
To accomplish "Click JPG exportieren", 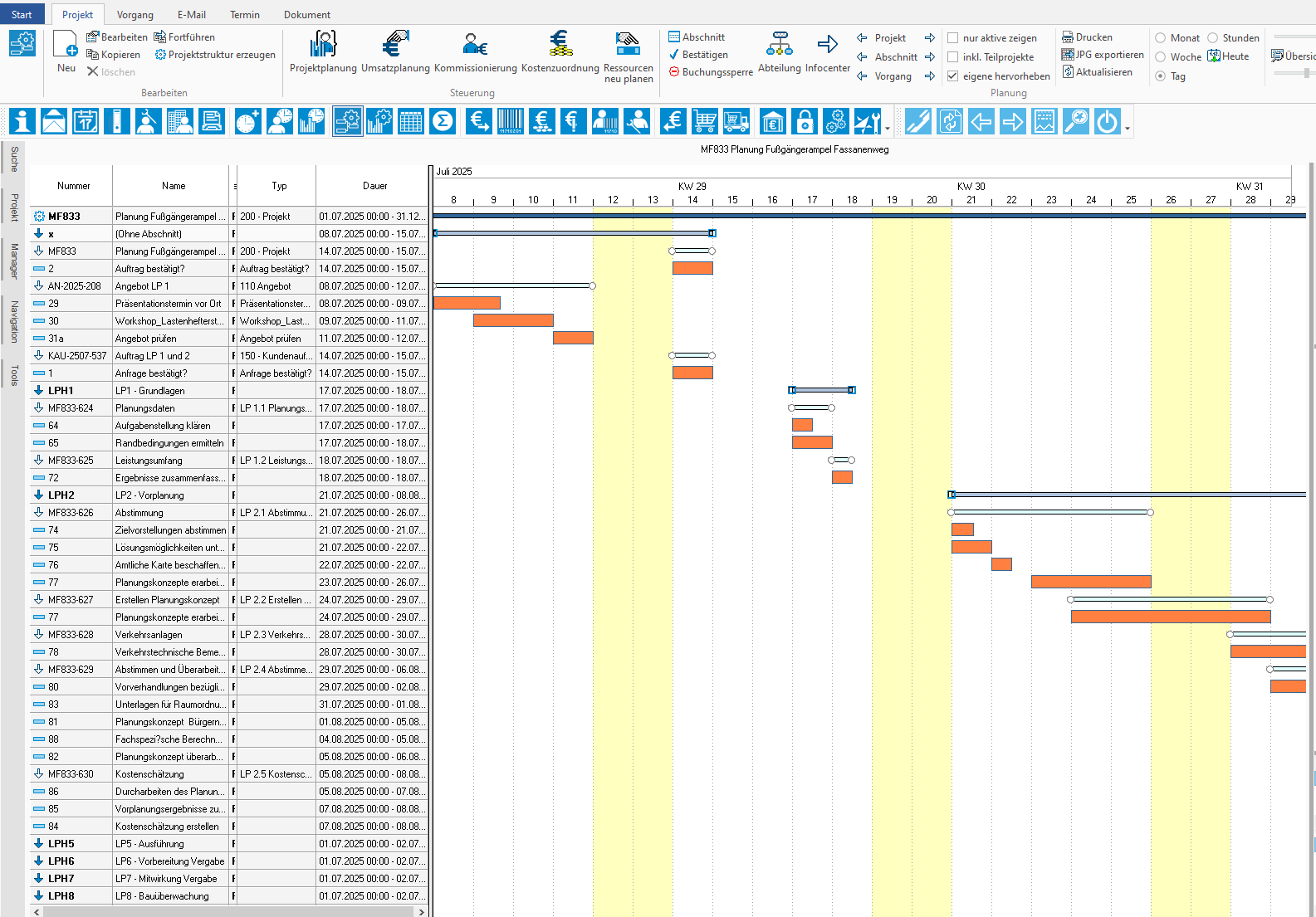I will [1103, 55].
